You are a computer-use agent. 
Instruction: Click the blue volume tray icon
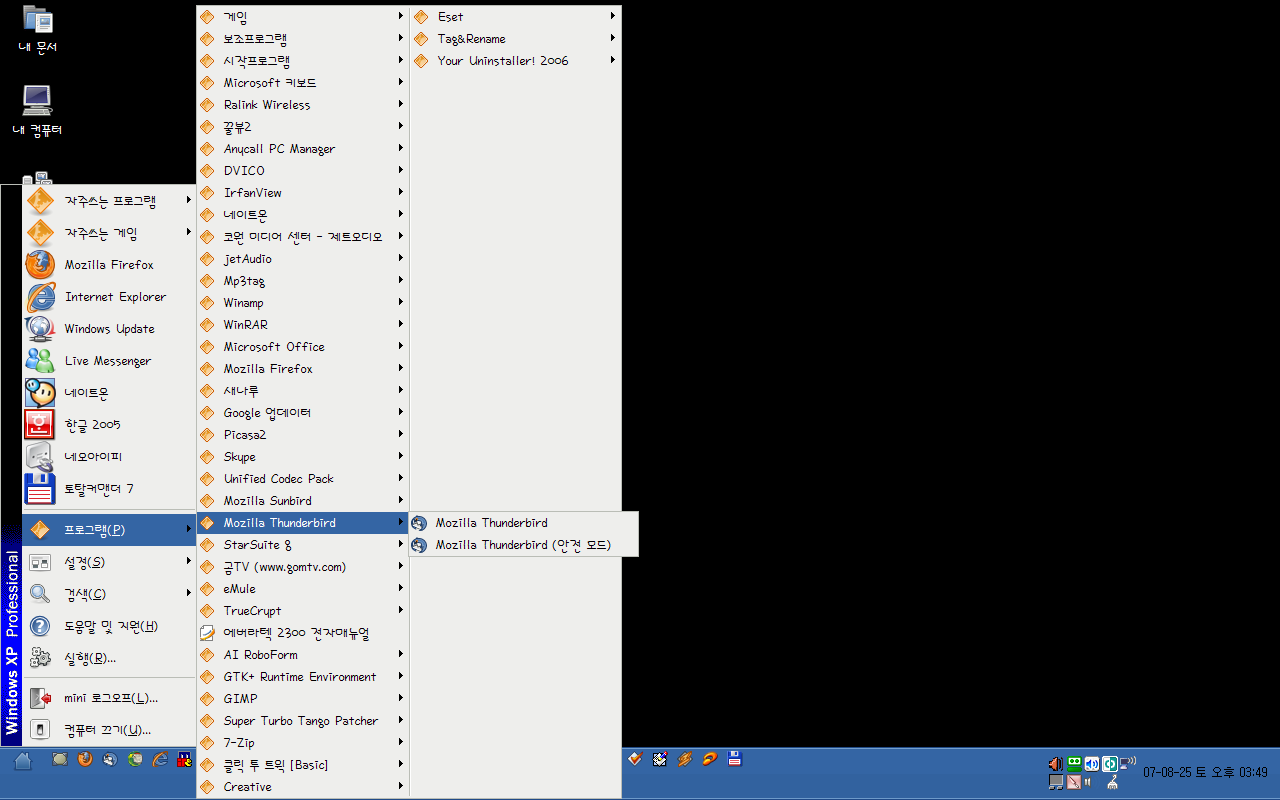pos(1092,764)
